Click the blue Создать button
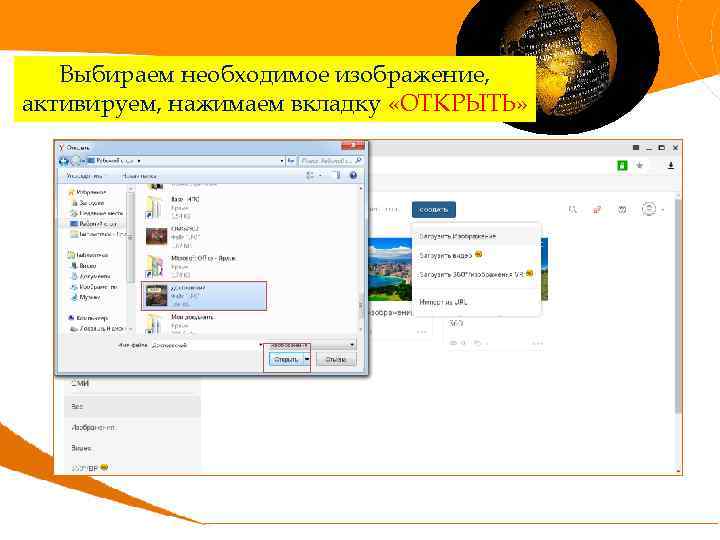This screenshot has height=540, width=720. click(x=433, y=210)
